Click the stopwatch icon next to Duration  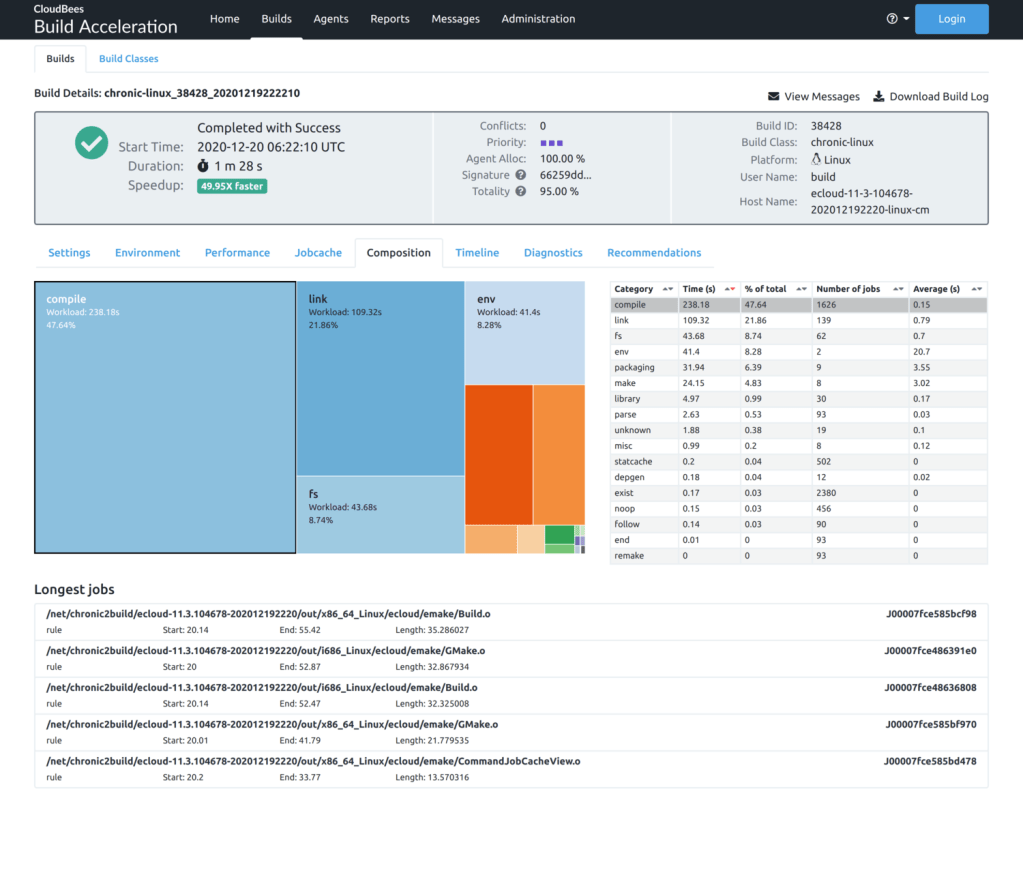(203, 166)
